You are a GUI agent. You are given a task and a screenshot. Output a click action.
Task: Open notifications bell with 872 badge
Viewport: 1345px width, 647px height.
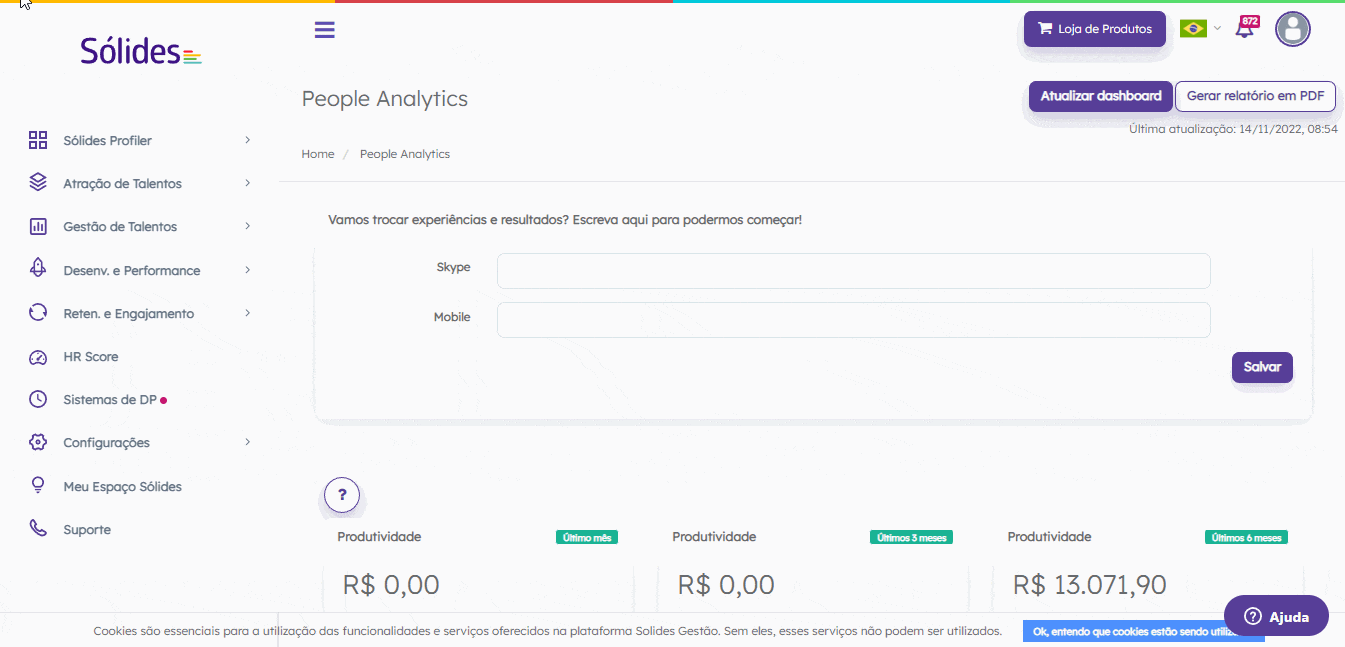coord(1246,27)
